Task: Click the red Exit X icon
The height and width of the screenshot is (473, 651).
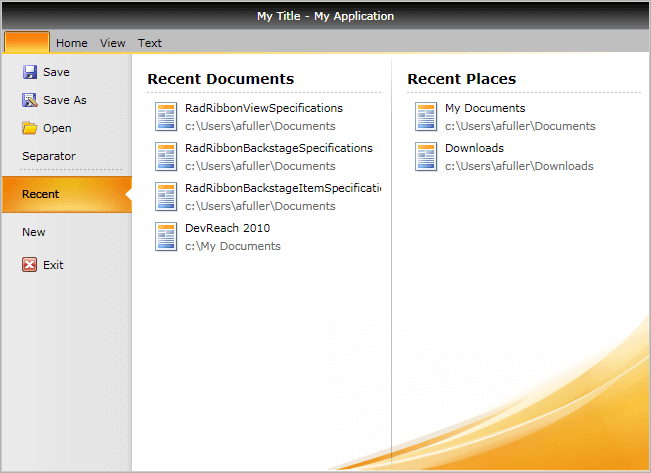Action: pos(29,265)
